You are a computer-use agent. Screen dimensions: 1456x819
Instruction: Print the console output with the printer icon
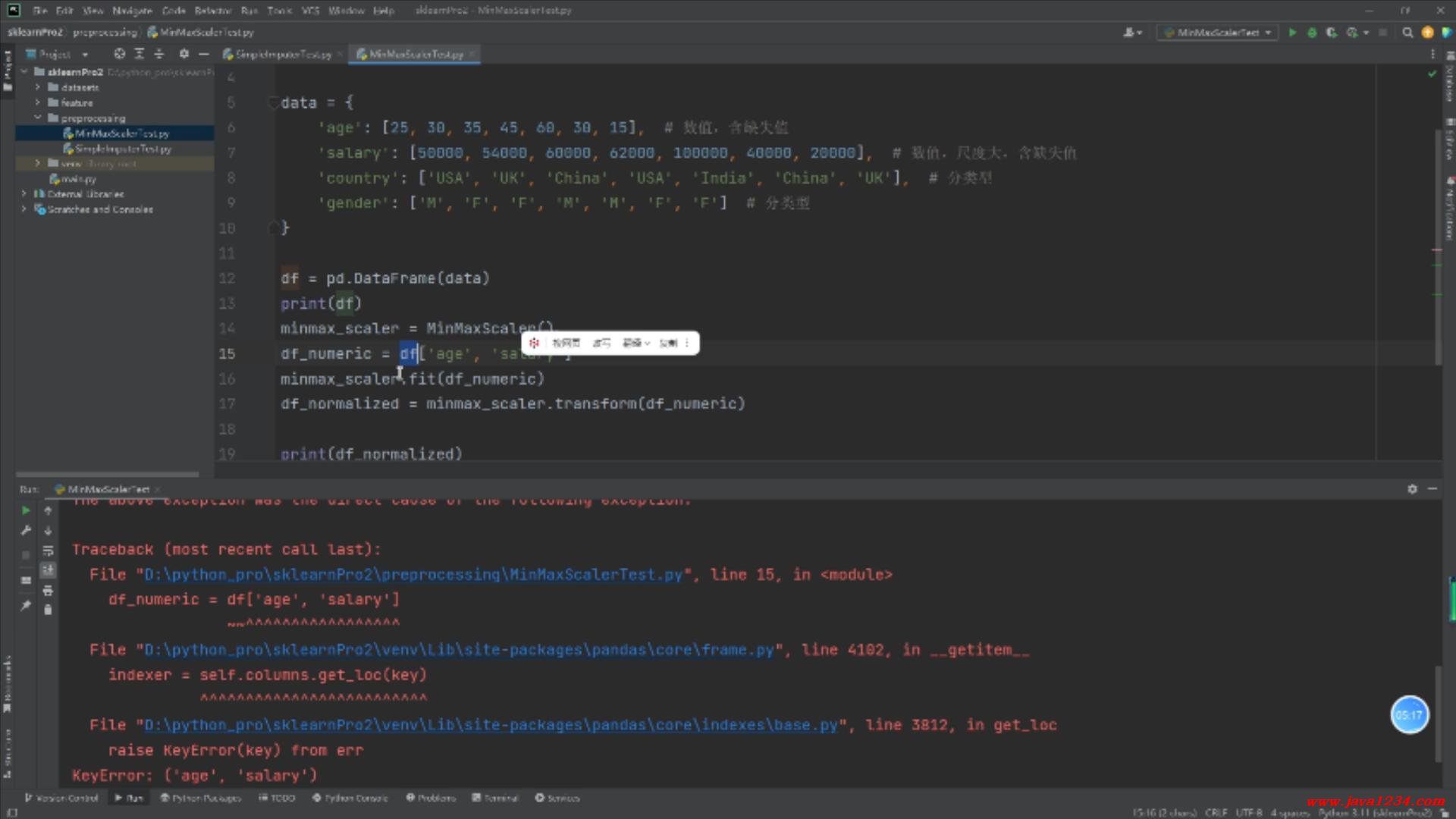tap(48, 590)
